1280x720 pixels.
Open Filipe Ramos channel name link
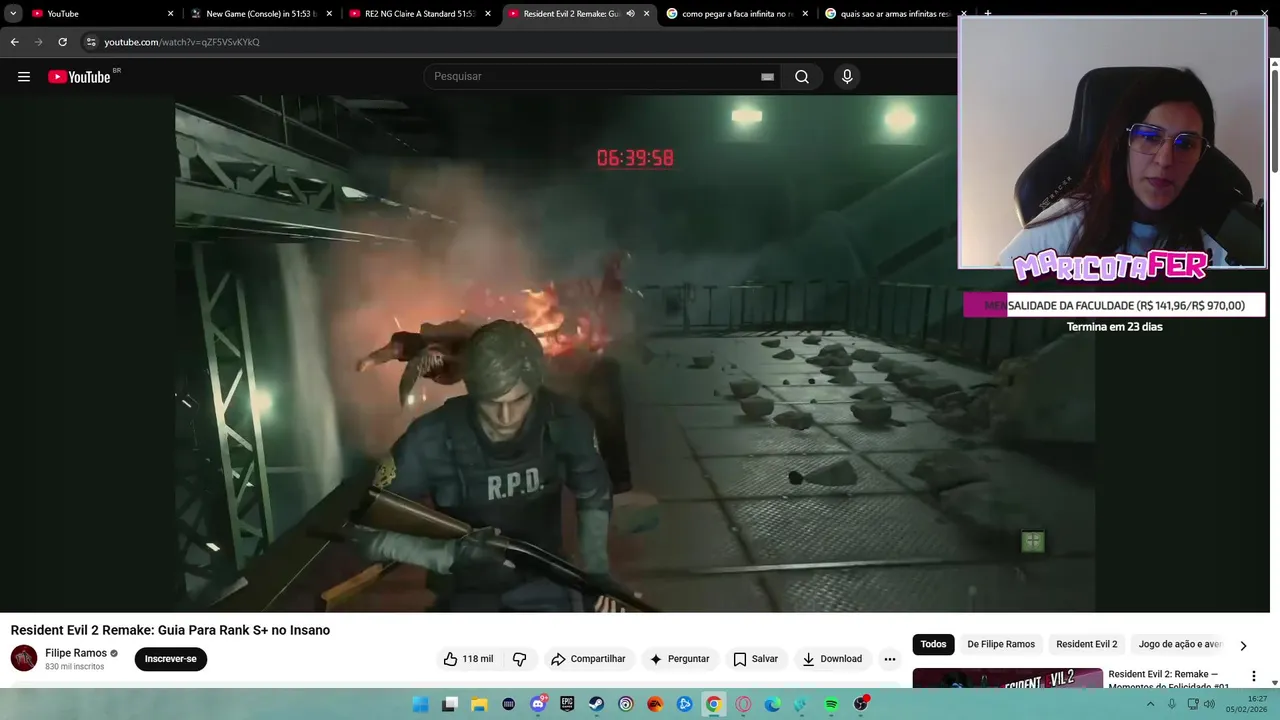pyautogui.click(x=76, y=653)
